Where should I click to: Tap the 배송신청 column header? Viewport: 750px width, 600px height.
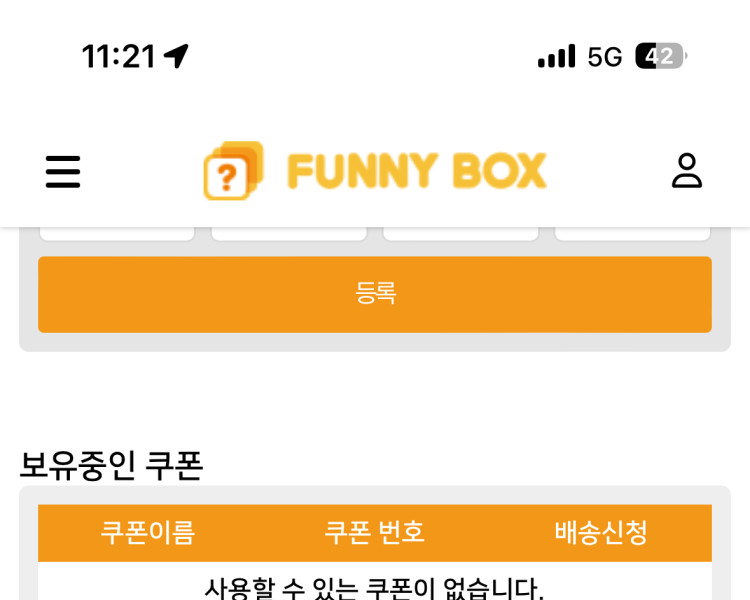(601, 532)
